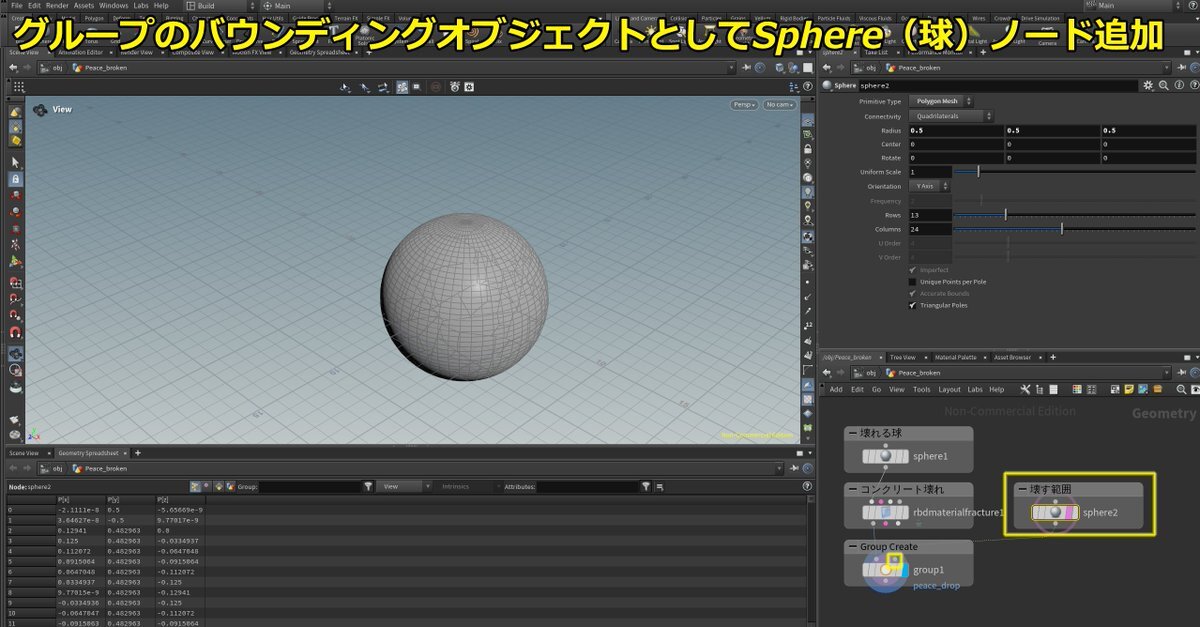Click the No cam camera button
The width and height of the screenshot is (1200, 627).
click(779, 104)
